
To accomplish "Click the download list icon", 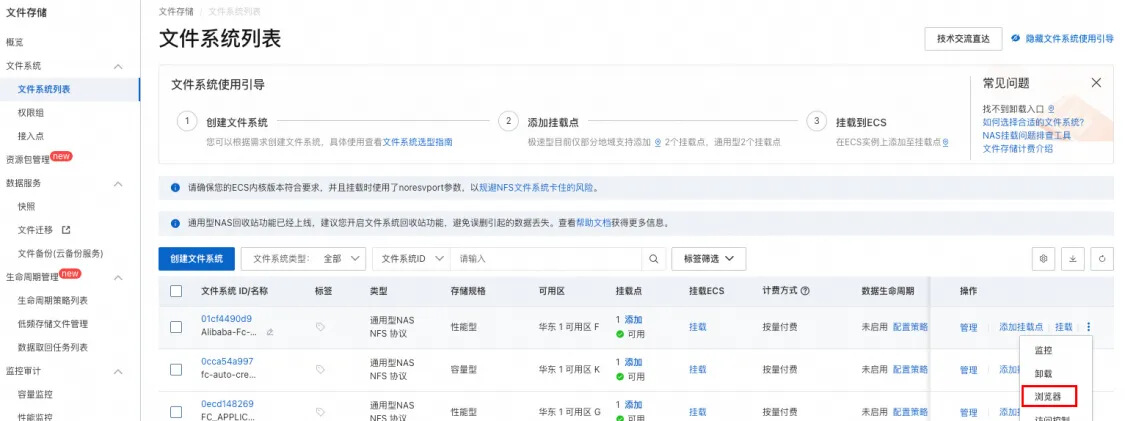I will point(1073,259).
